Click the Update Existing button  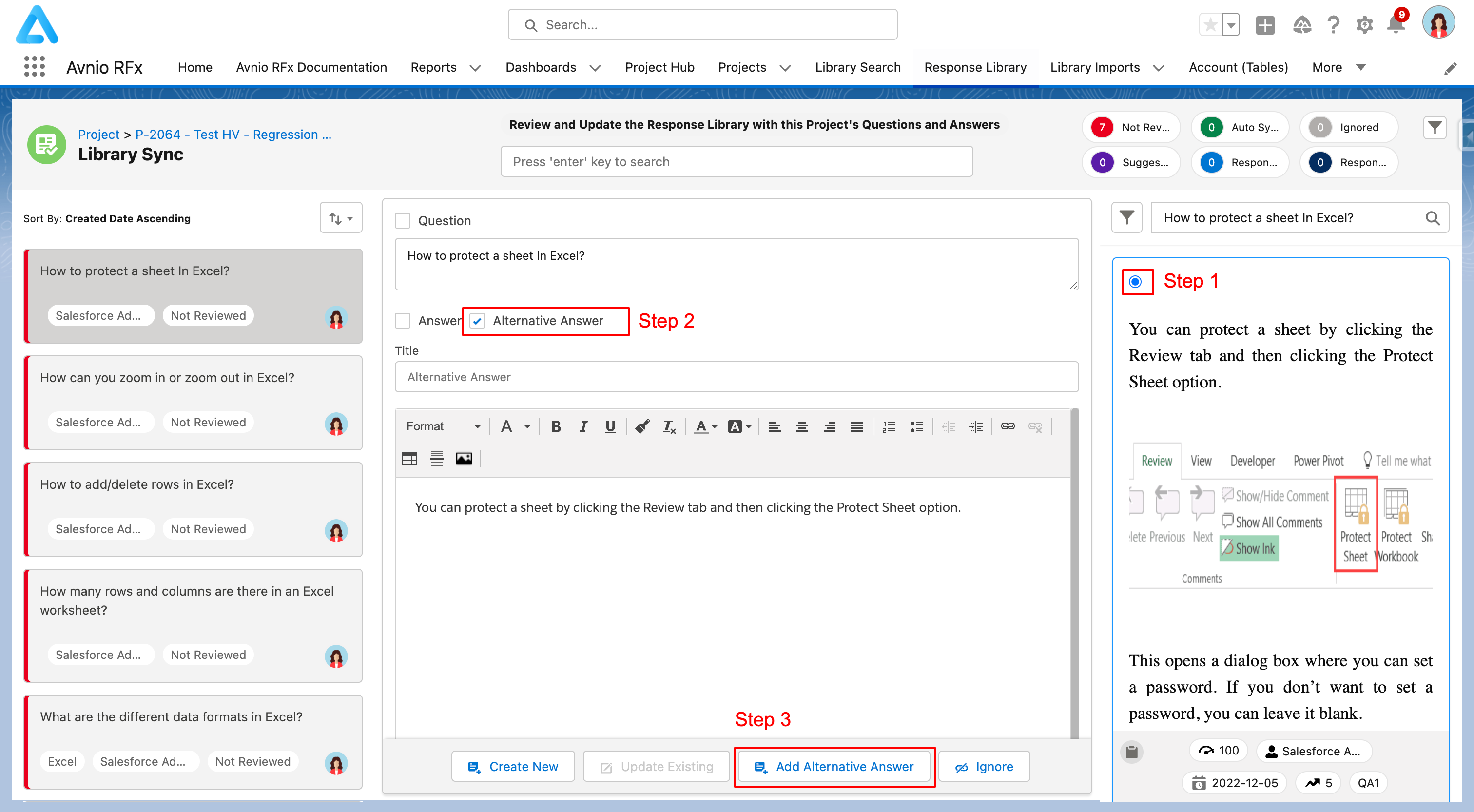(656, 766)
